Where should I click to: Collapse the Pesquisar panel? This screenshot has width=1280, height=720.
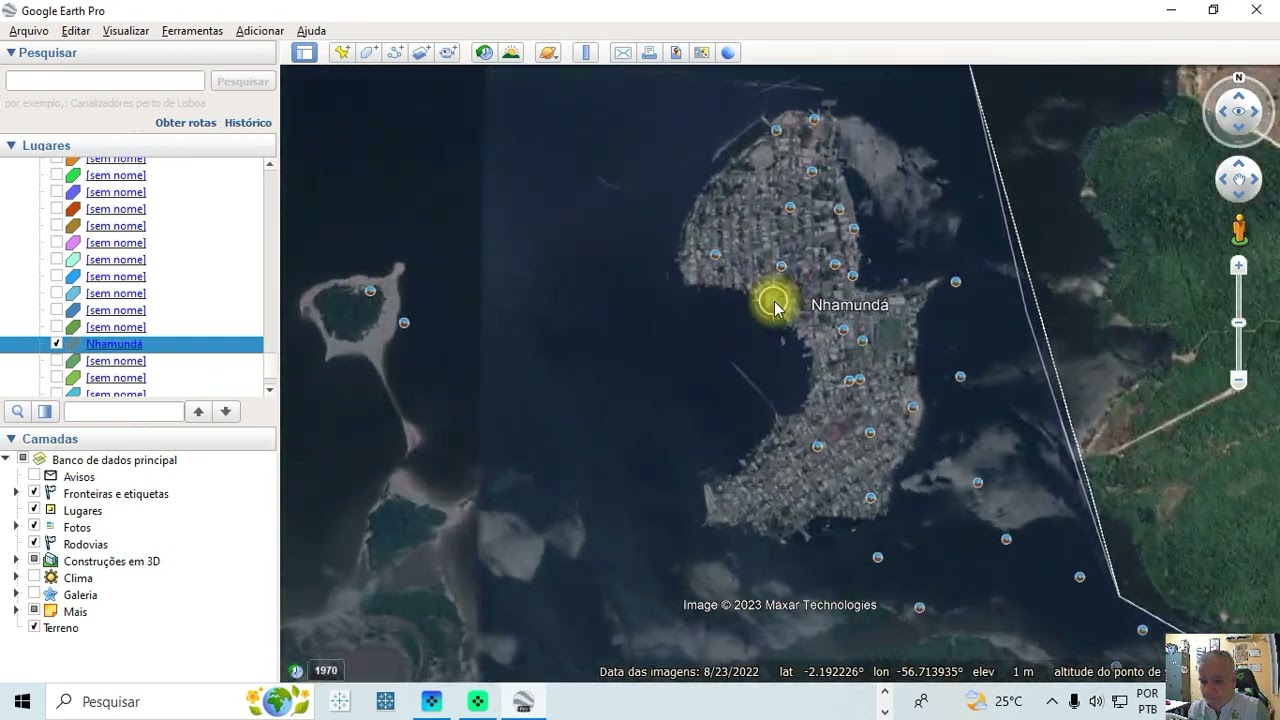click(11, 53)
